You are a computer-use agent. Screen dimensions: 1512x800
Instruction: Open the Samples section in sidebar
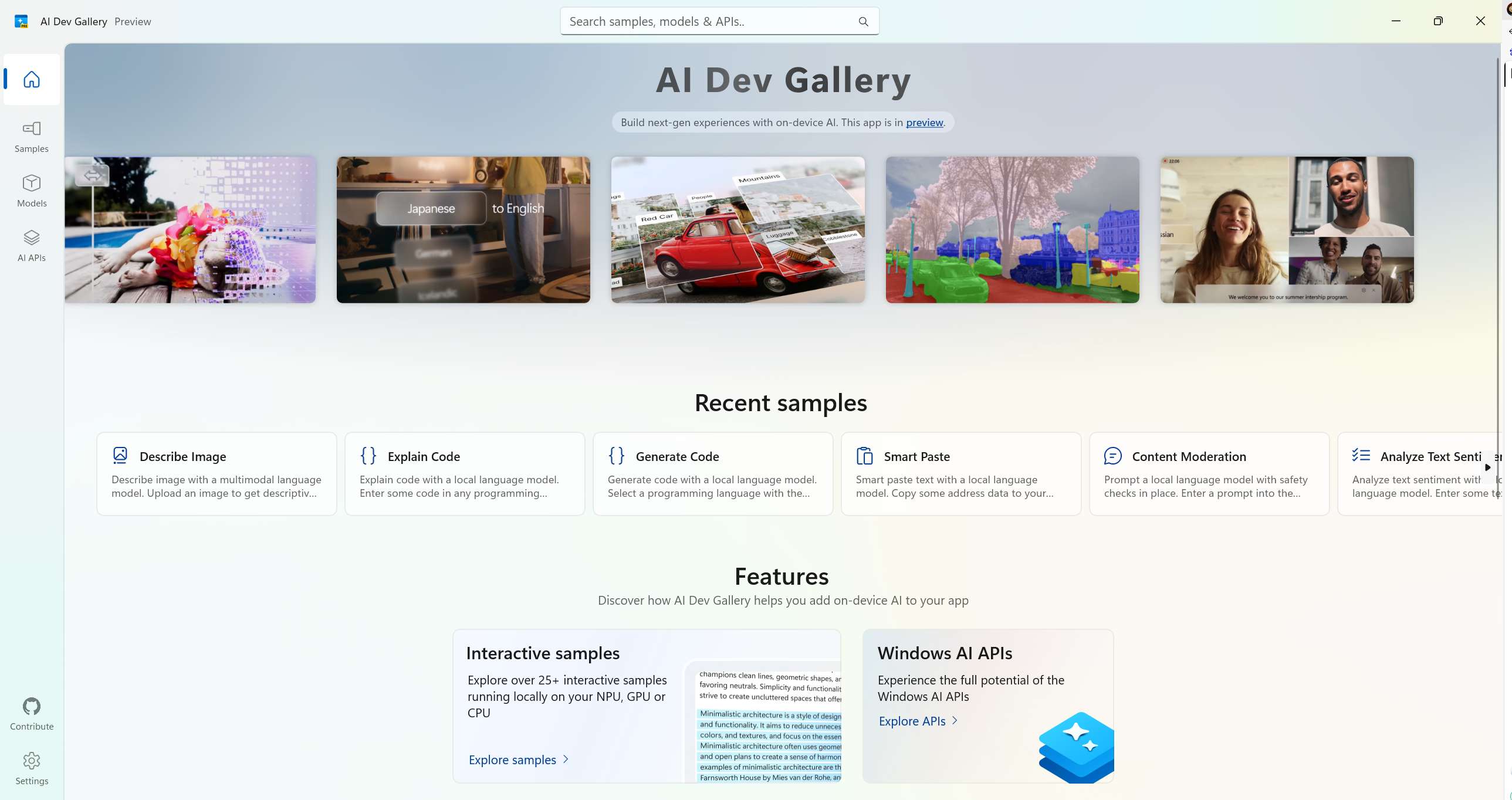click(32, 137)
